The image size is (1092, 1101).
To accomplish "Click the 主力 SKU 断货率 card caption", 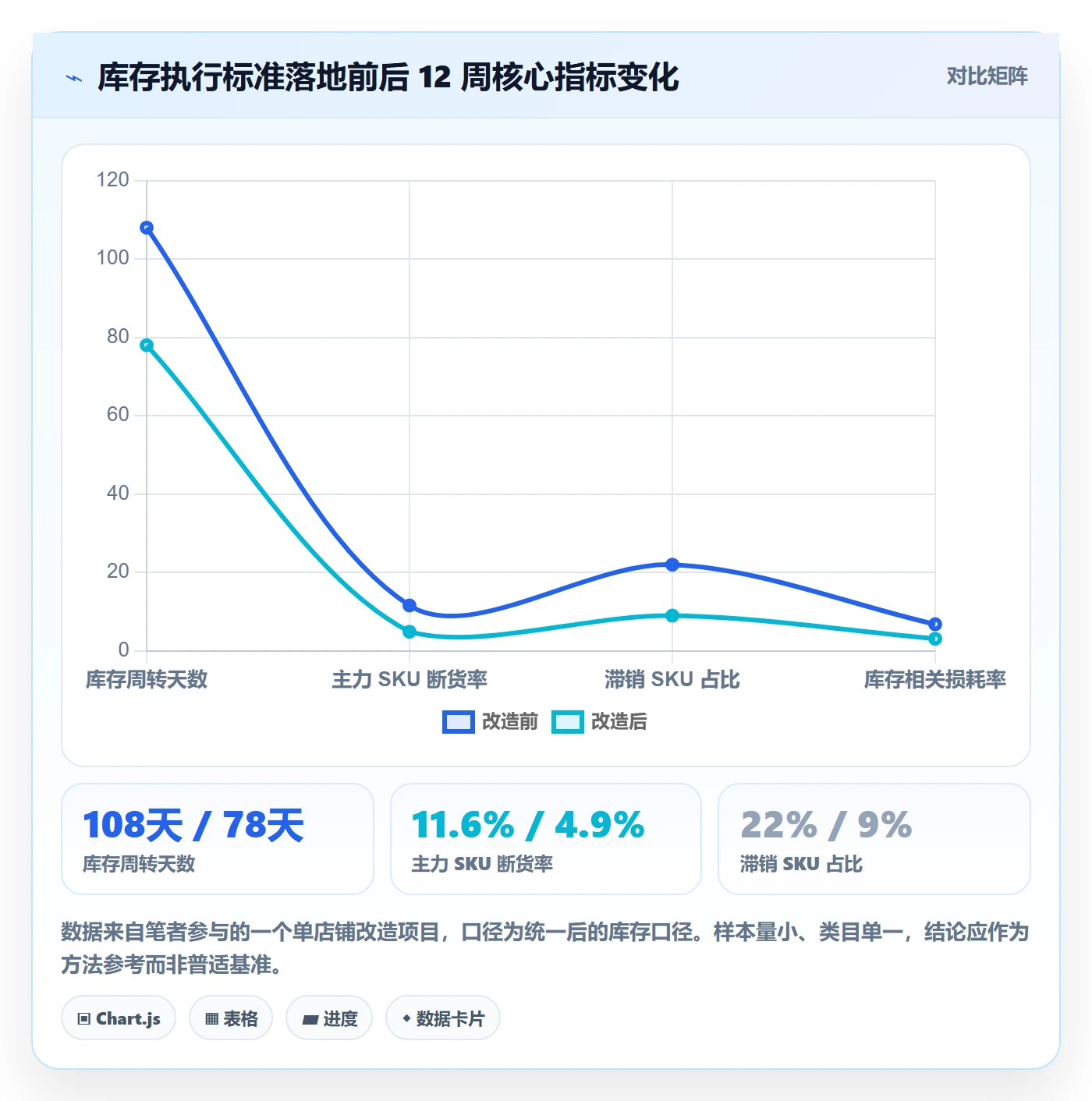I will point(482,864).
